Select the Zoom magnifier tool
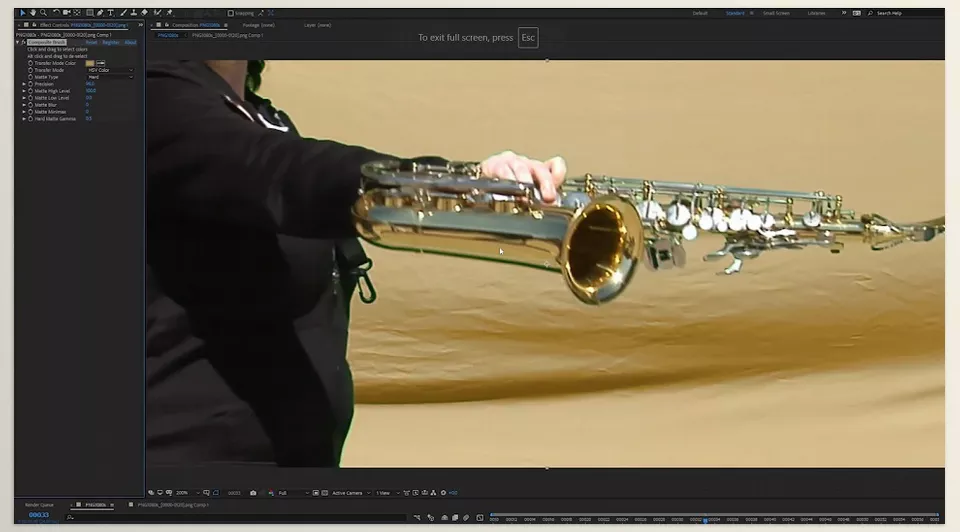This screenshot has width=960, height=532. click(43, 13)
